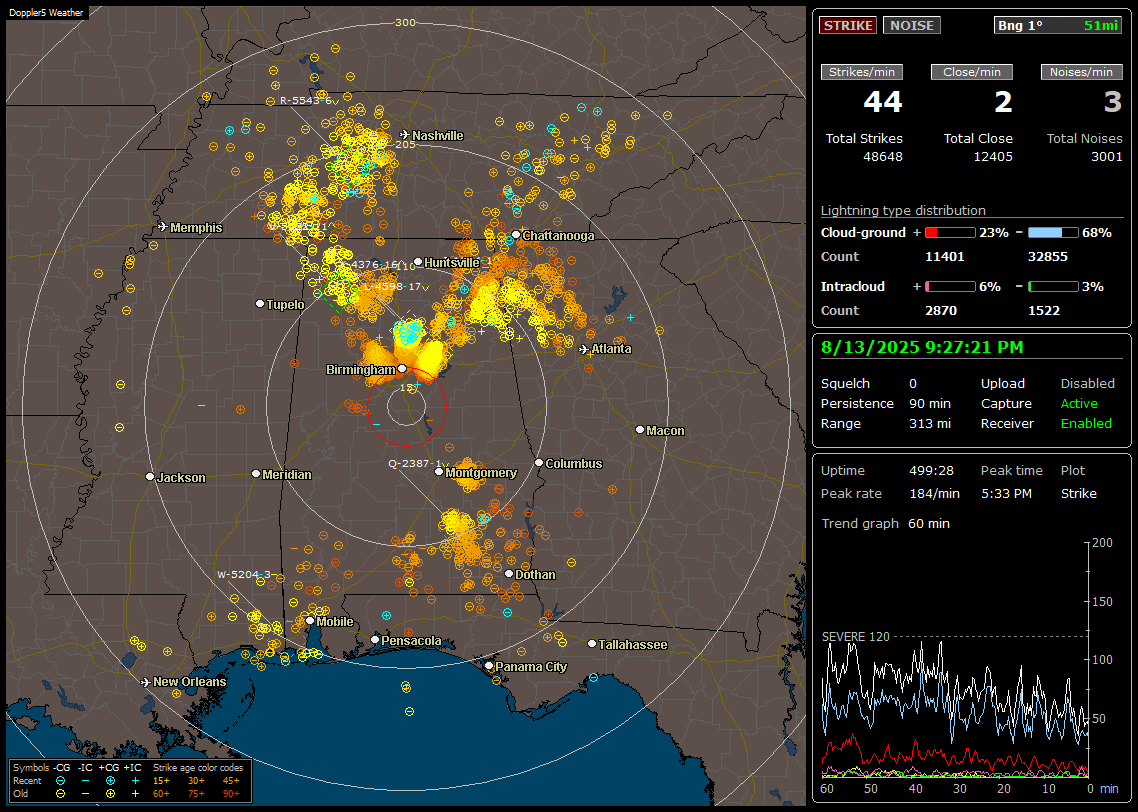Click the Upload Disabled status
This screenshot has width=1138, height=812.
click(x=1087, y=383)
